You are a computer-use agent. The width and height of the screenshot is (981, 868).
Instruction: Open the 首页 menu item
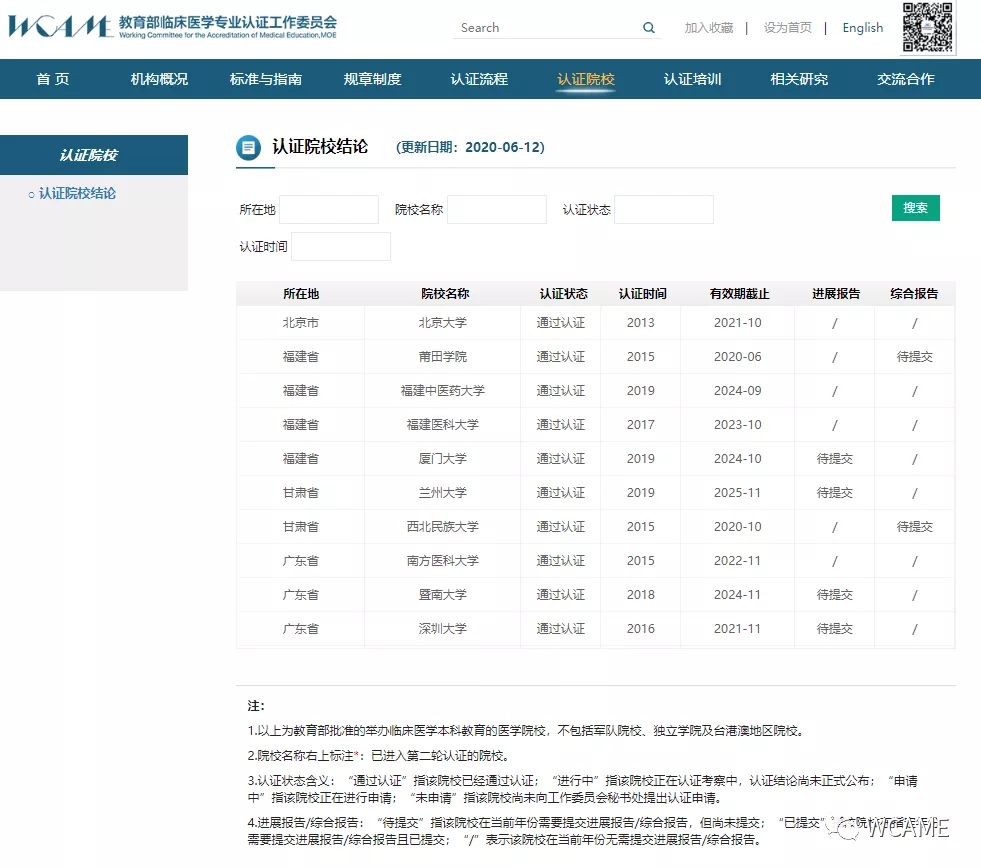coord(53,79)
